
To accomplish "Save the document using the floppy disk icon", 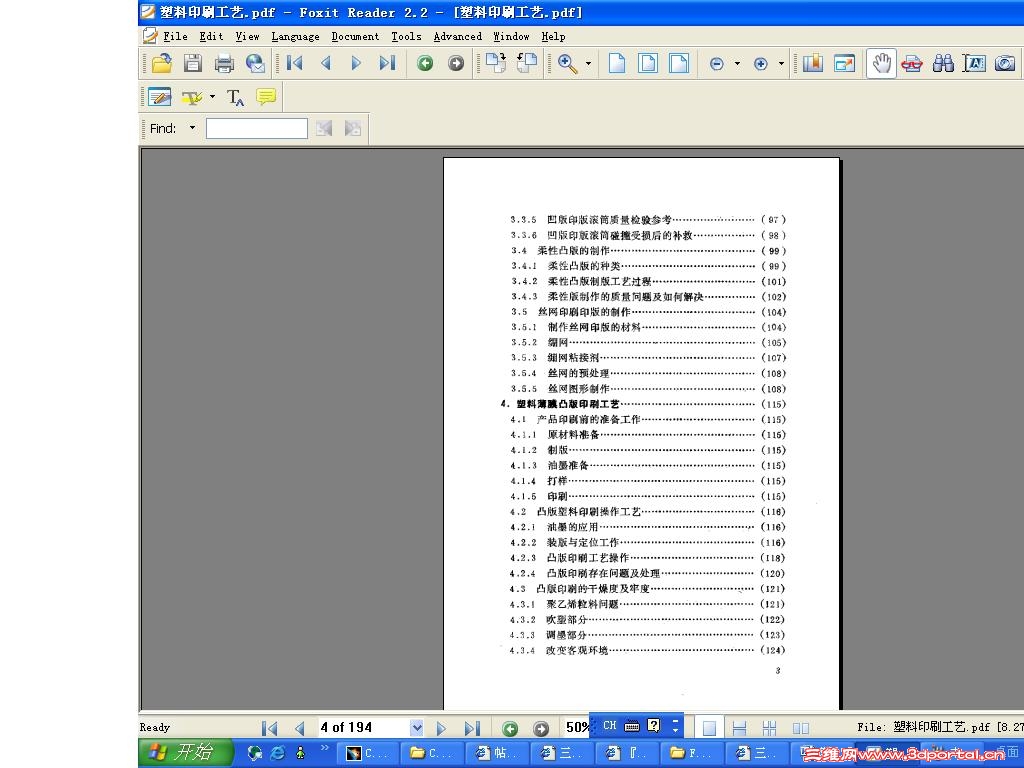I will click(193, 63).
